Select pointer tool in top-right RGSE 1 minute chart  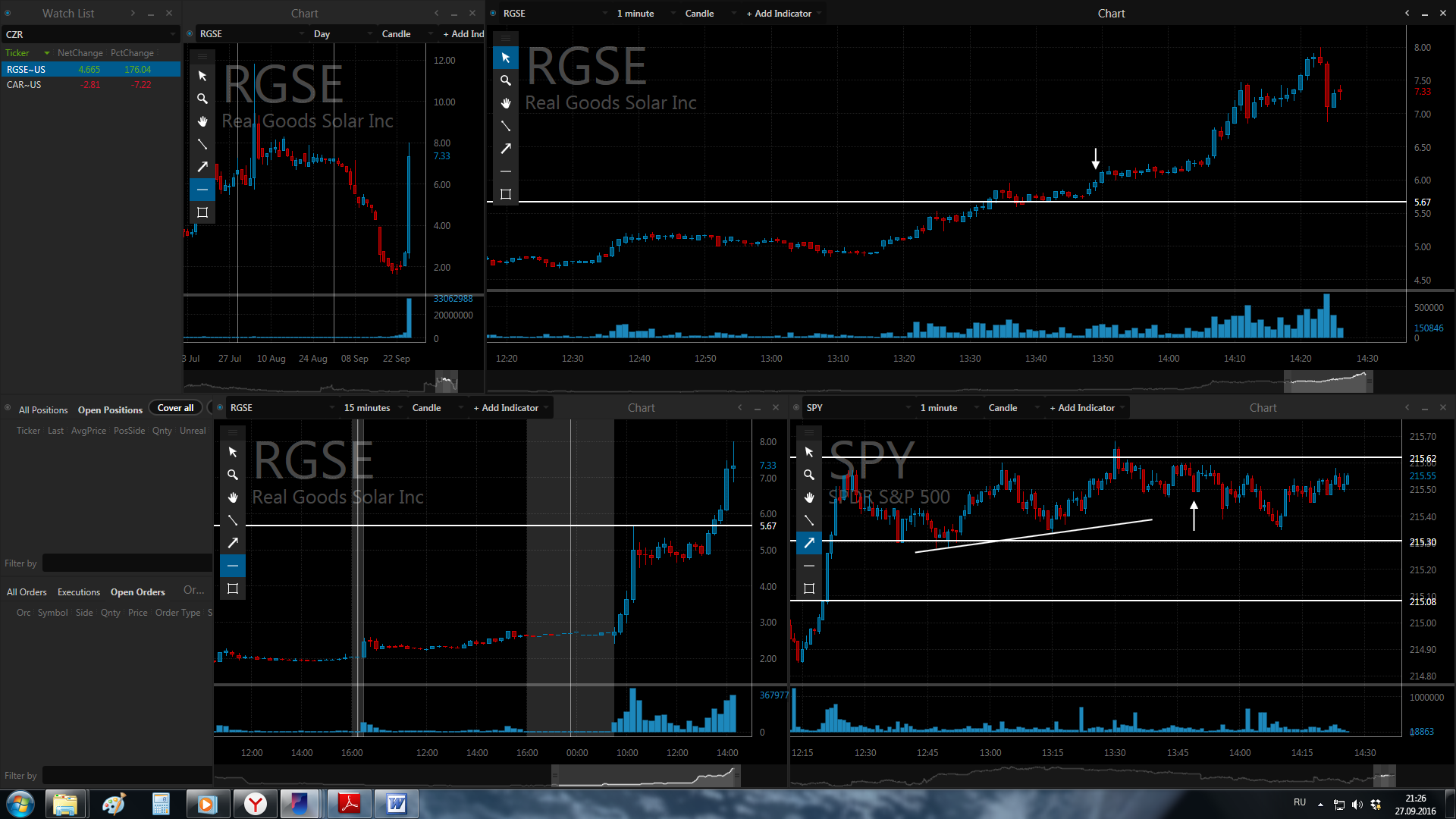pyautogui.click(x=506, y=58)
